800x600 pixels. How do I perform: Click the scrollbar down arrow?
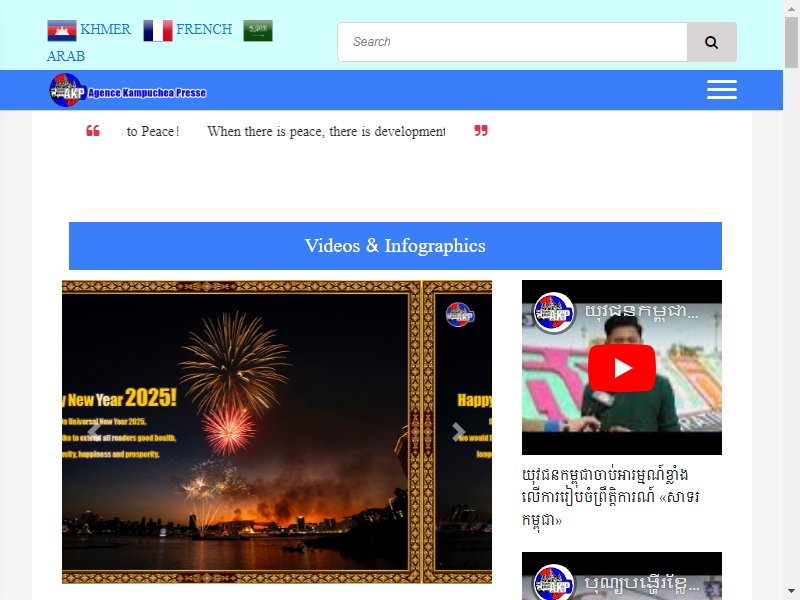(791, 593)
